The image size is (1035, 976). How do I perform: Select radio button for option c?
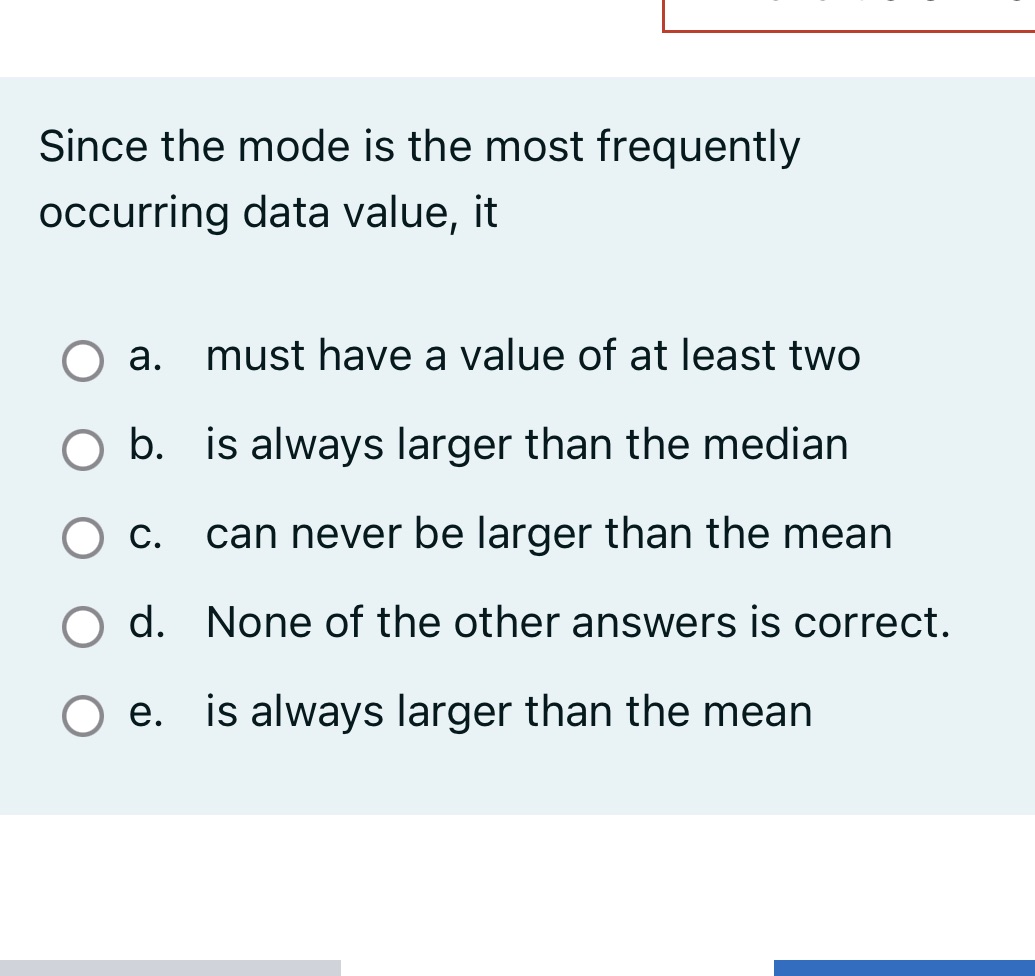(x=83, y=539)
